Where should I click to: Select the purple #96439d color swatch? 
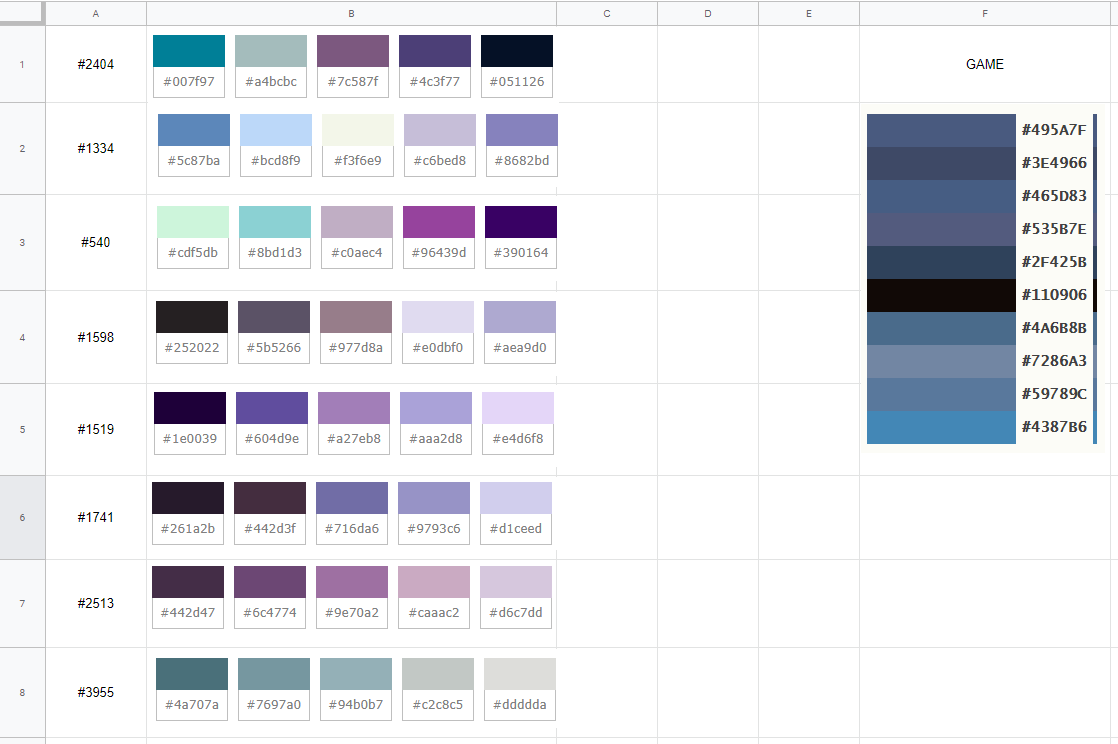pos(439,222)
